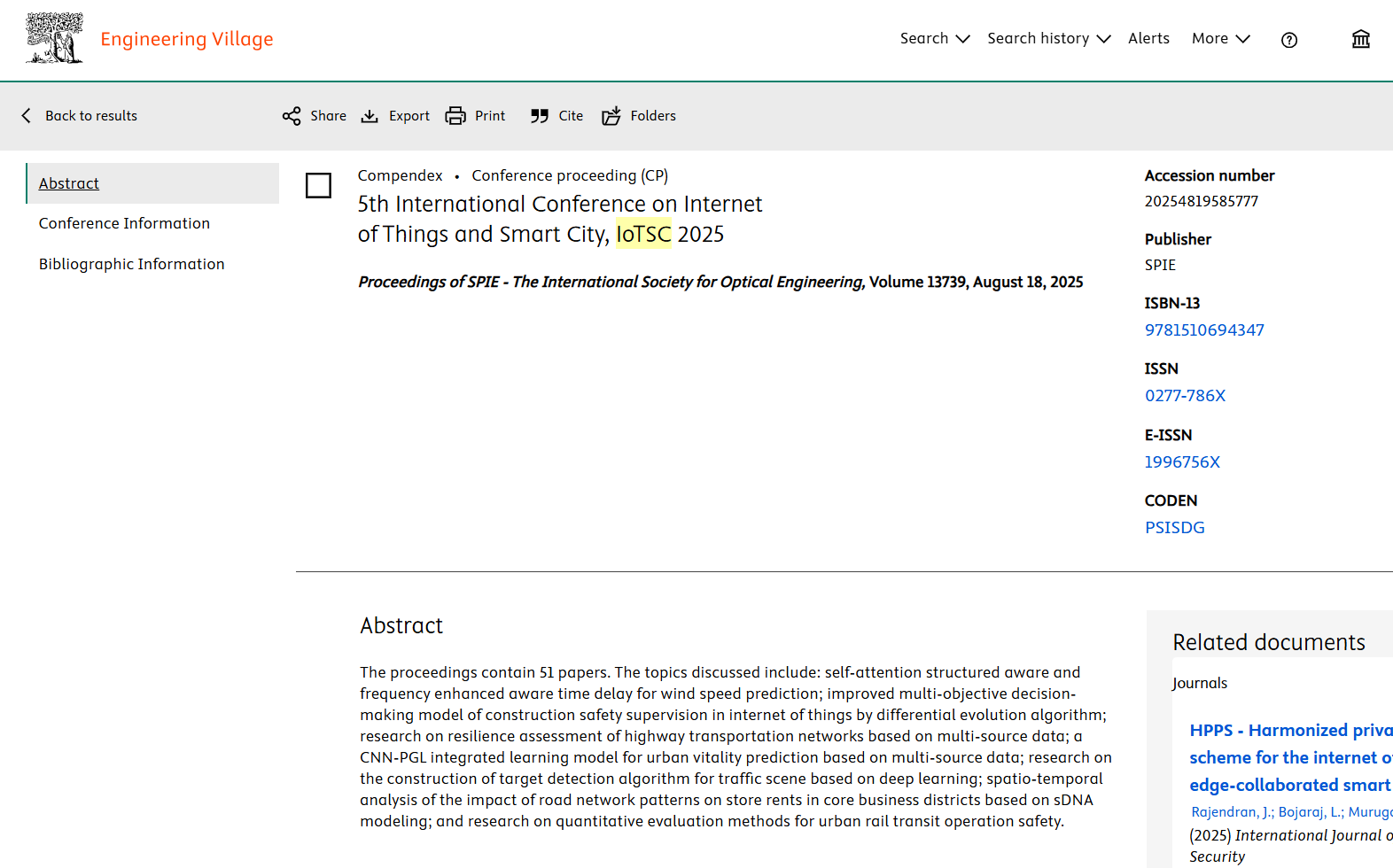
Task: Open the help question mark icon
Action: (1288, 40)
